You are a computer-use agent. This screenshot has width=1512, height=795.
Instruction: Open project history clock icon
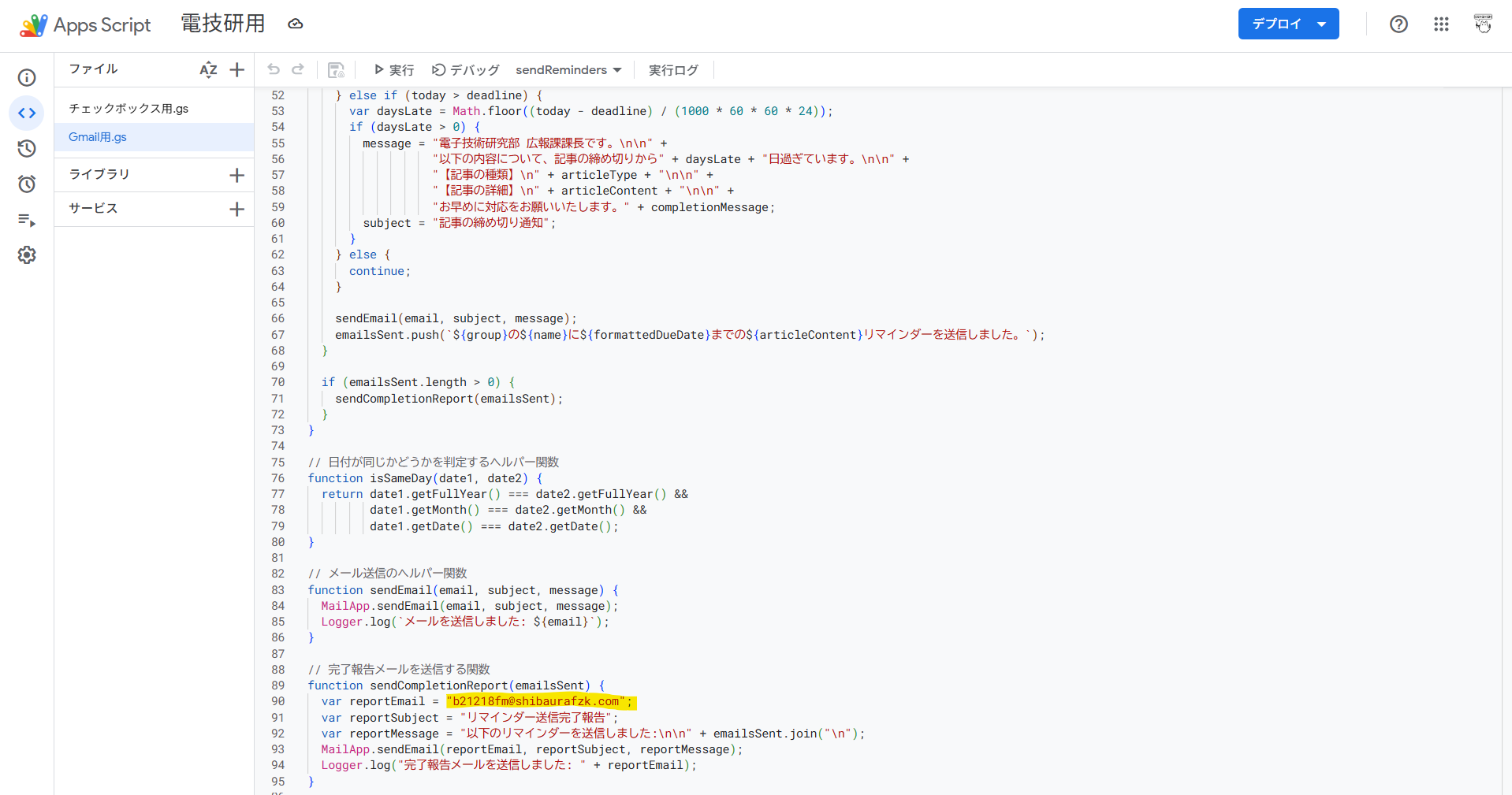pos(27,149)
